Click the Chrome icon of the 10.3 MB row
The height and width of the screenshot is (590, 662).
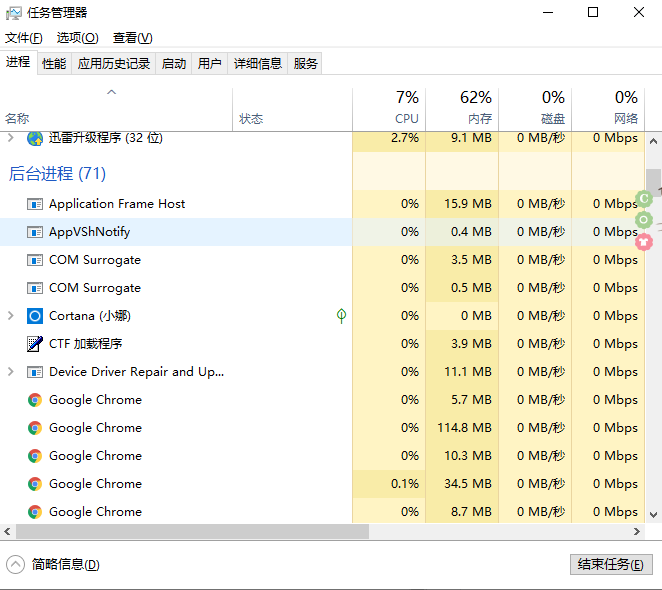pyautogui.click(x=35, y=456)
